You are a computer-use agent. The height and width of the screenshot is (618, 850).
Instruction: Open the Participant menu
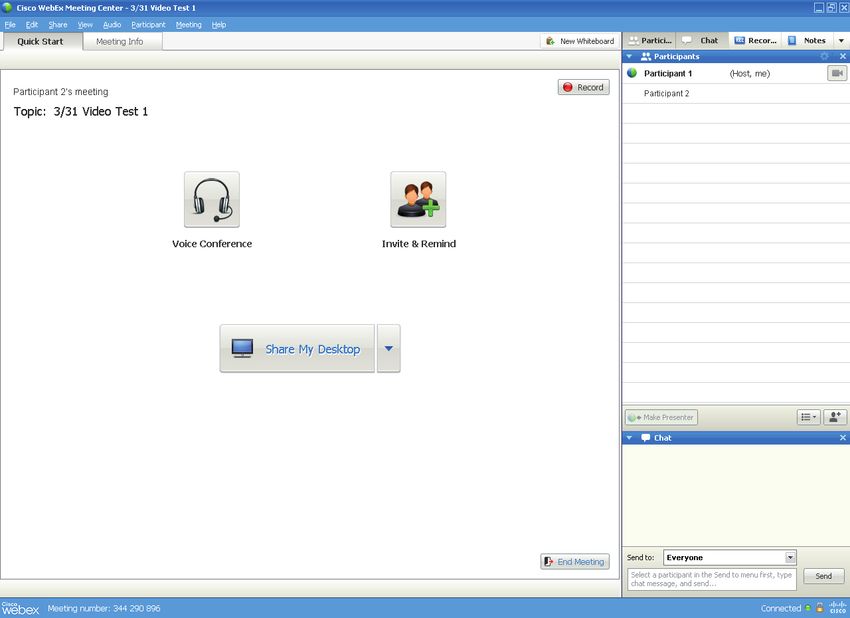[148, 25]
